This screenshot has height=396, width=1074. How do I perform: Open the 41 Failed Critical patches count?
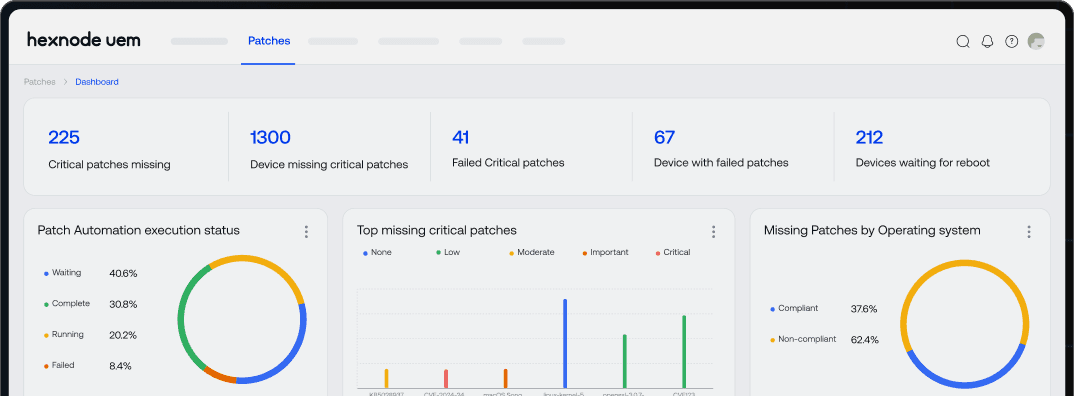click(460, 137)
